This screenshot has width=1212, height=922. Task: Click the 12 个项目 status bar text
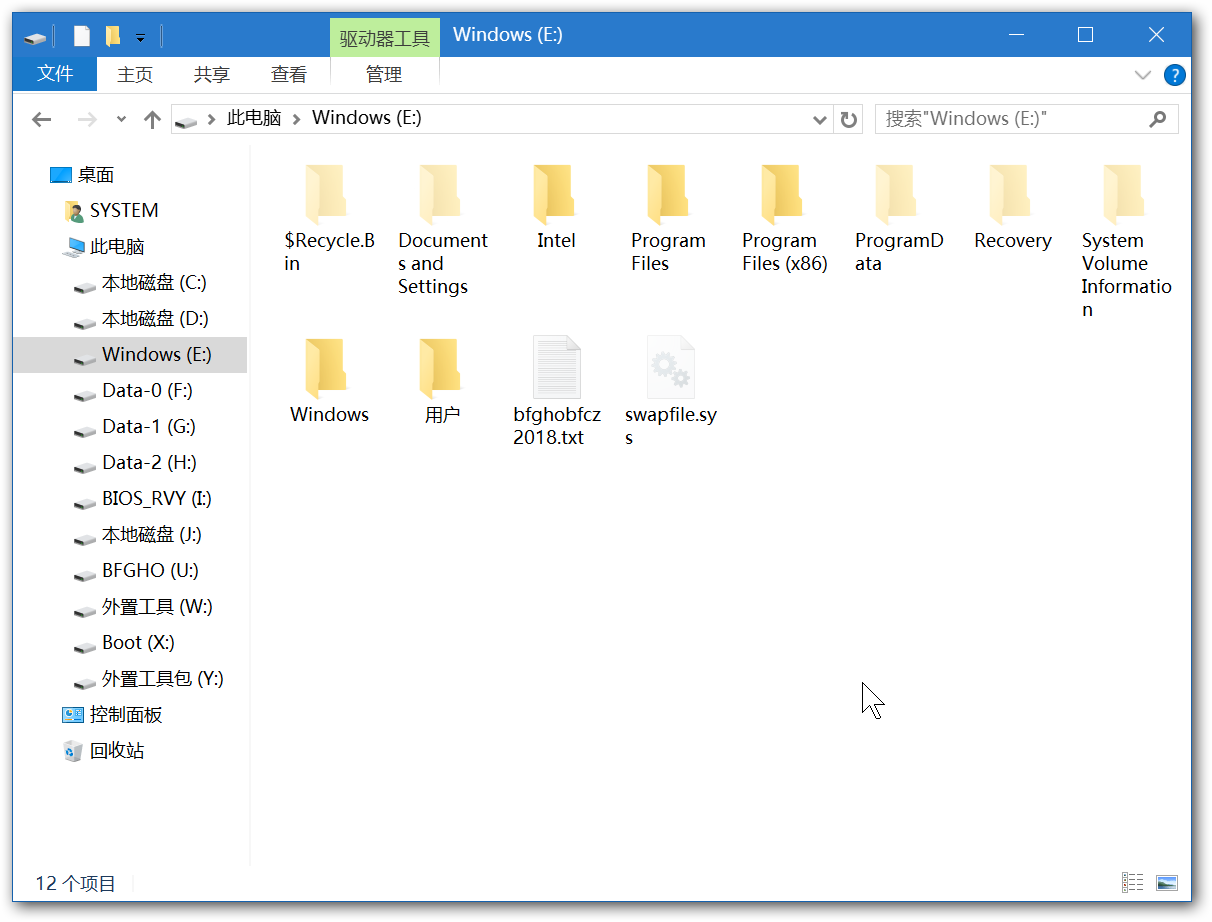(x=76, y=883)
